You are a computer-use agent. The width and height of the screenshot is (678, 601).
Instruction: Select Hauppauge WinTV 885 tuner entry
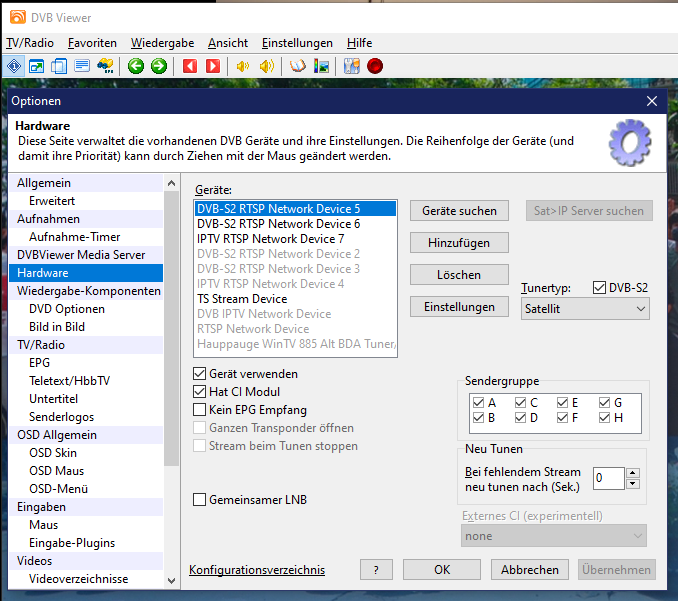pyautogui.click(x=295, y=344)
